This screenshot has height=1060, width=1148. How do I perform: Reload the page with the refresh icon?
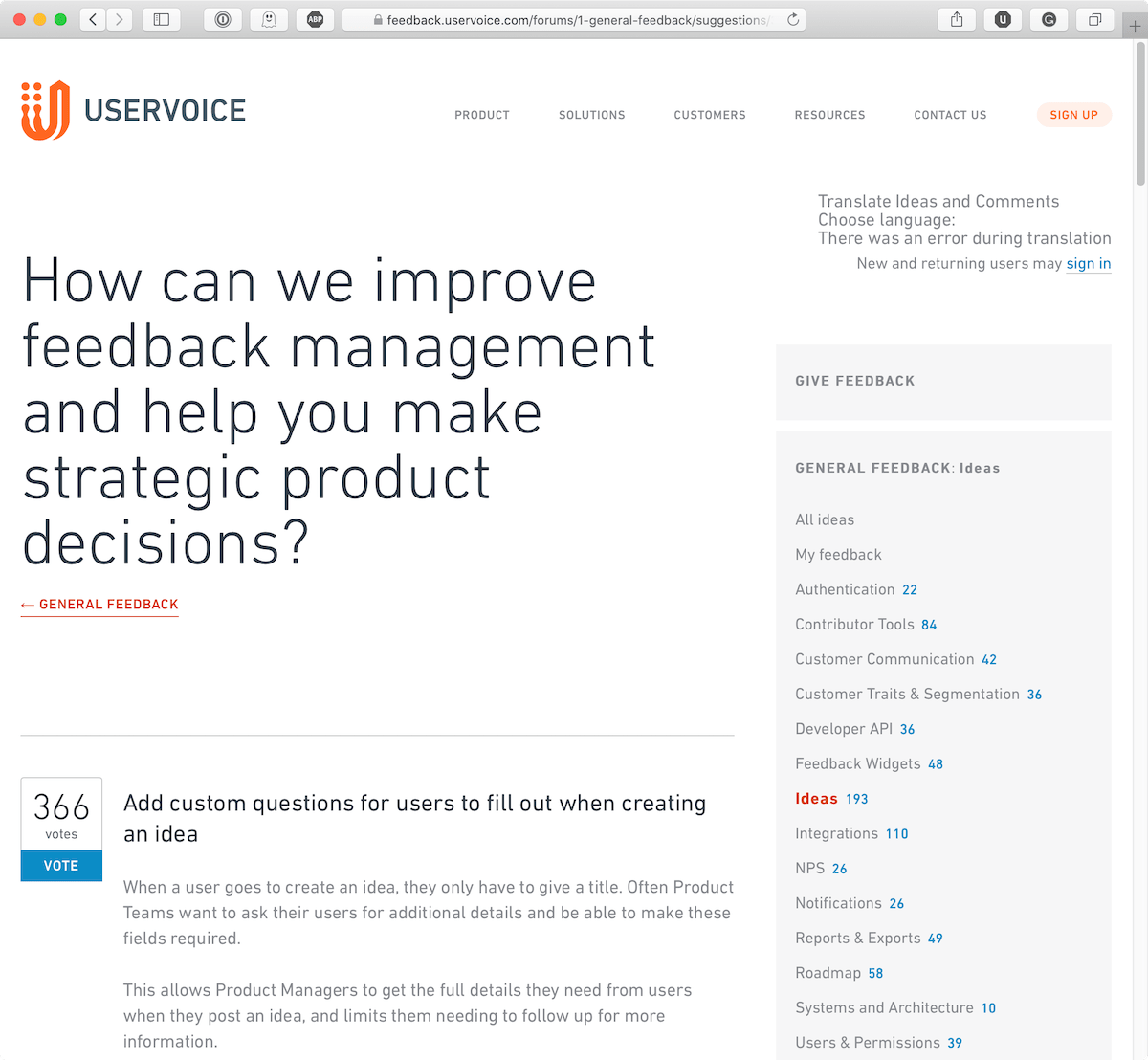pos(793,19)
